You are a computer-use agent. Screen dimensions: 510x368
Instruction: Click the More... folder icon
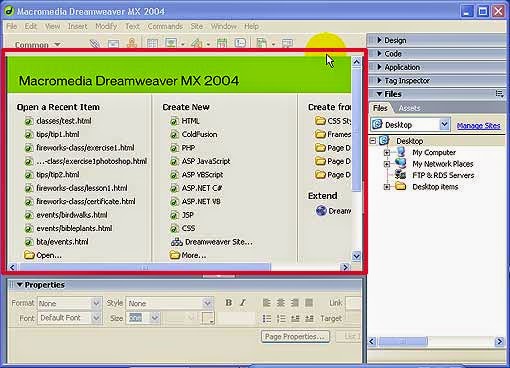pyautogui.click(x=174, y=255)
